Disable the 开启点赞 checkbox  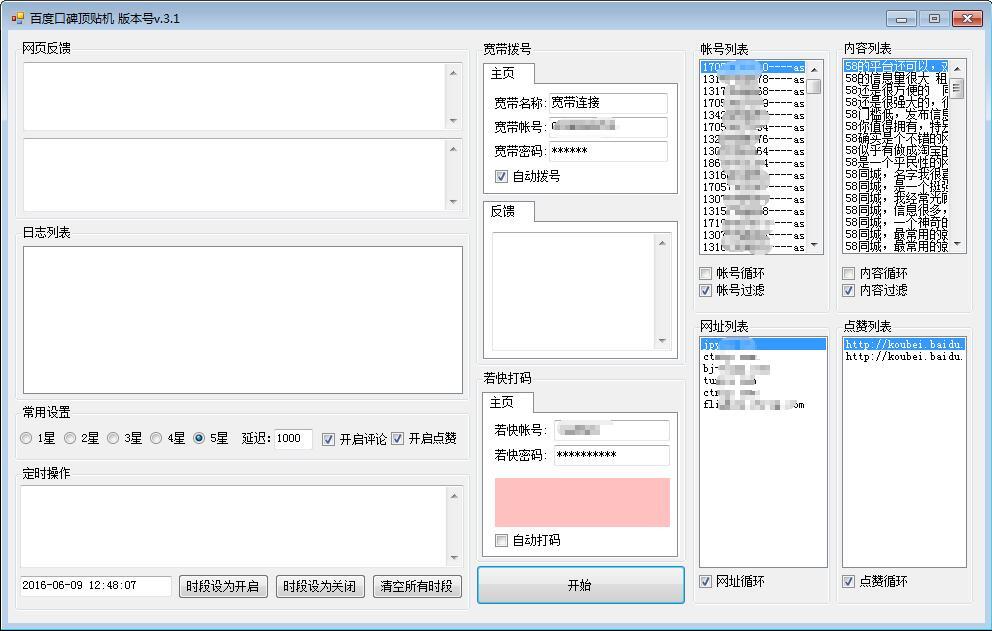point(399,437)
